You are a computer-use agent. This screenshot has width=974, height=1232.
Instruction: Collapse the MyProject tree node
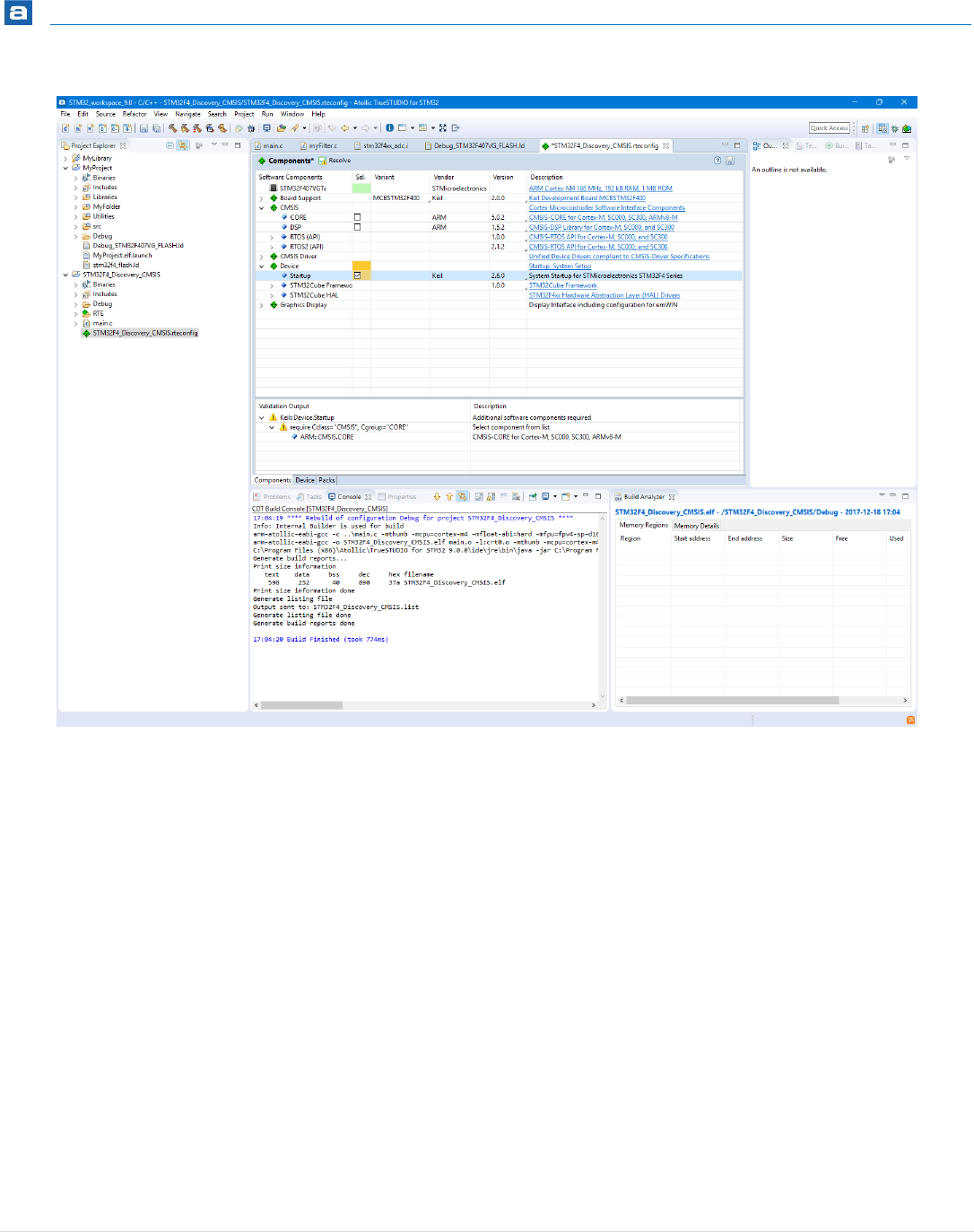pyautogui.click(x=65, y=168)
